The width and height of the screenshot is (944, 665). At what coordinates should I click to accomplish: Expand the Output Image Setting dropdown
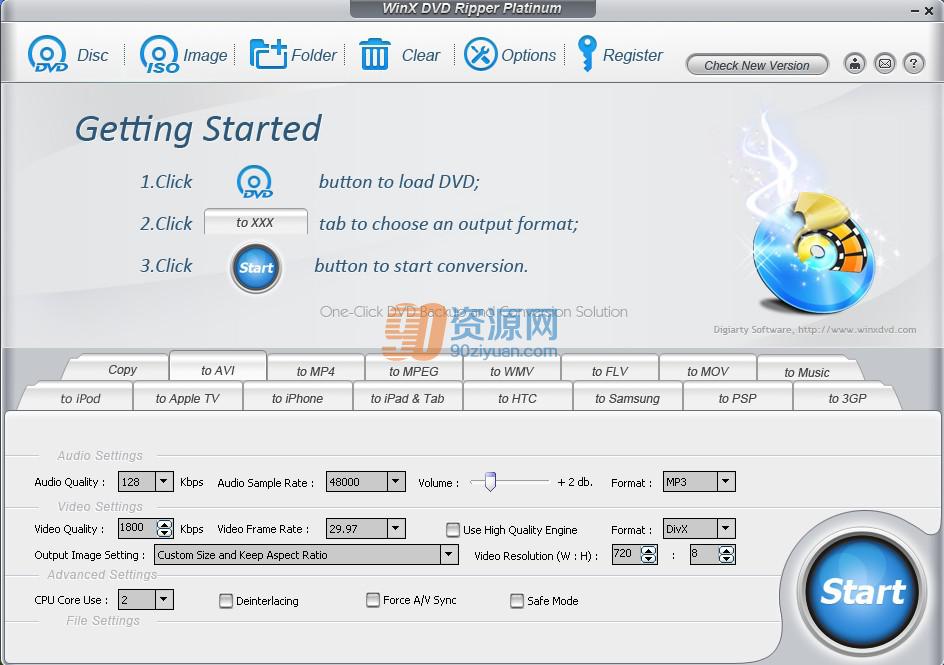click(x=449, y=554)
